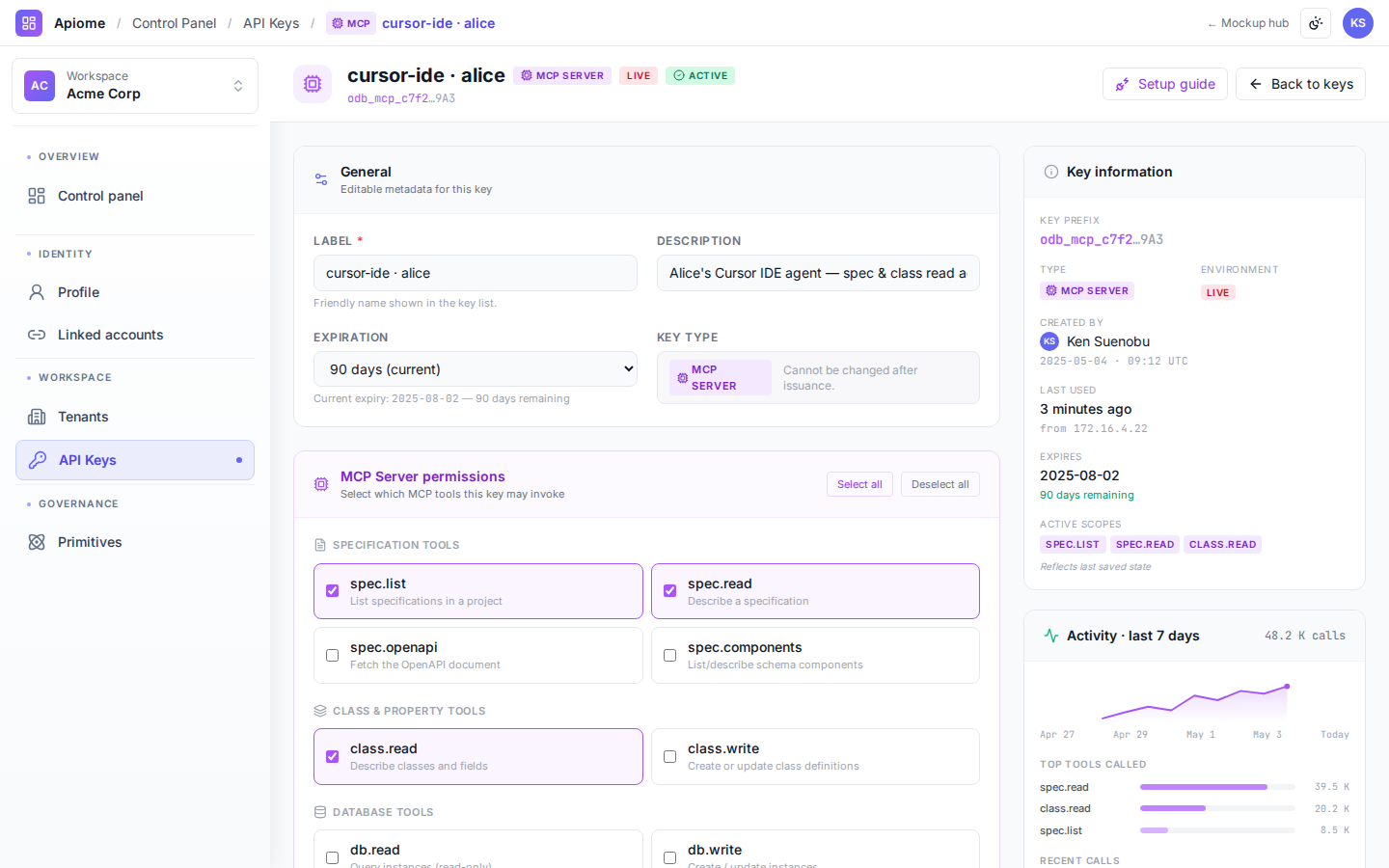The image size is (1389, 868).
Task: Click the SPEC.READ scope tag
Action: coord(1145,545)
